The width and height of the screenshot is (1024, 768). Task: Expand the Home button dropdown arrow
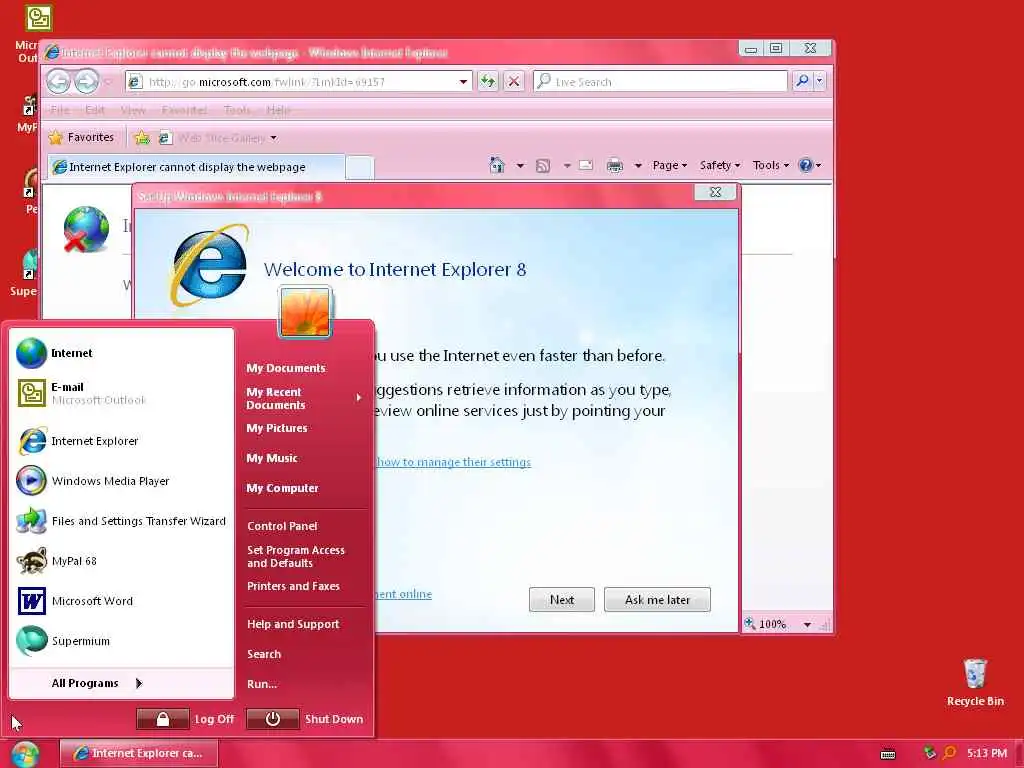coord(520,166)
